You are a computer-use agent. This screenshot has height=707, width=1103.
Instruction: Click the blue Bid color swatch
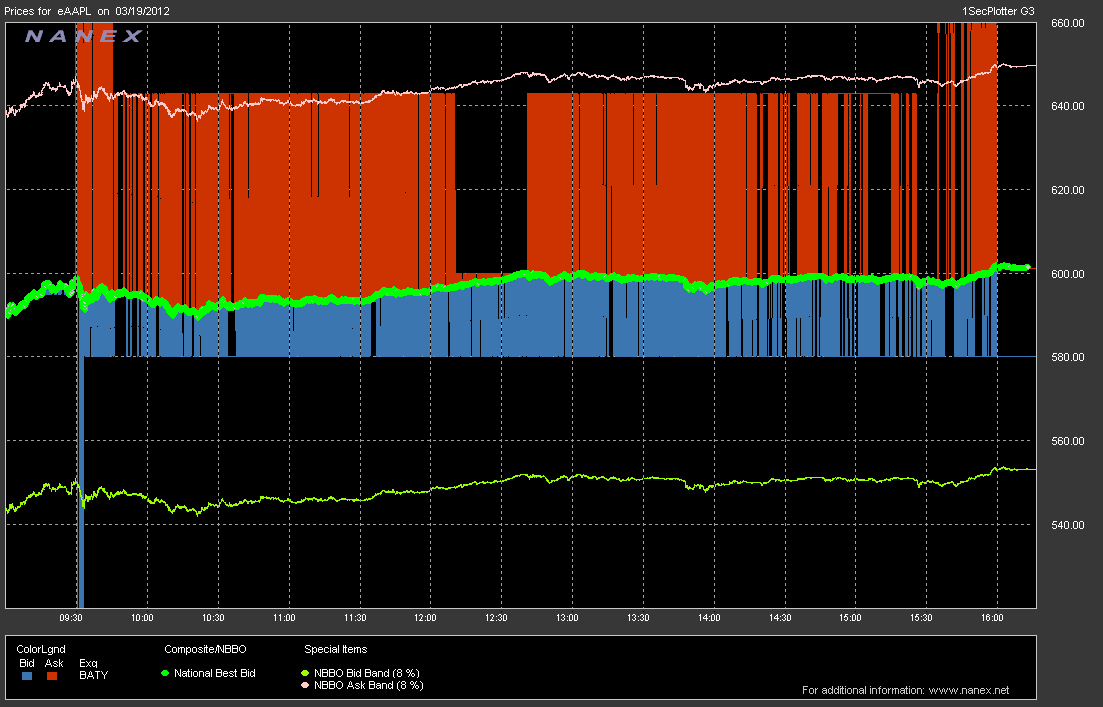click(x=27, y=675)
